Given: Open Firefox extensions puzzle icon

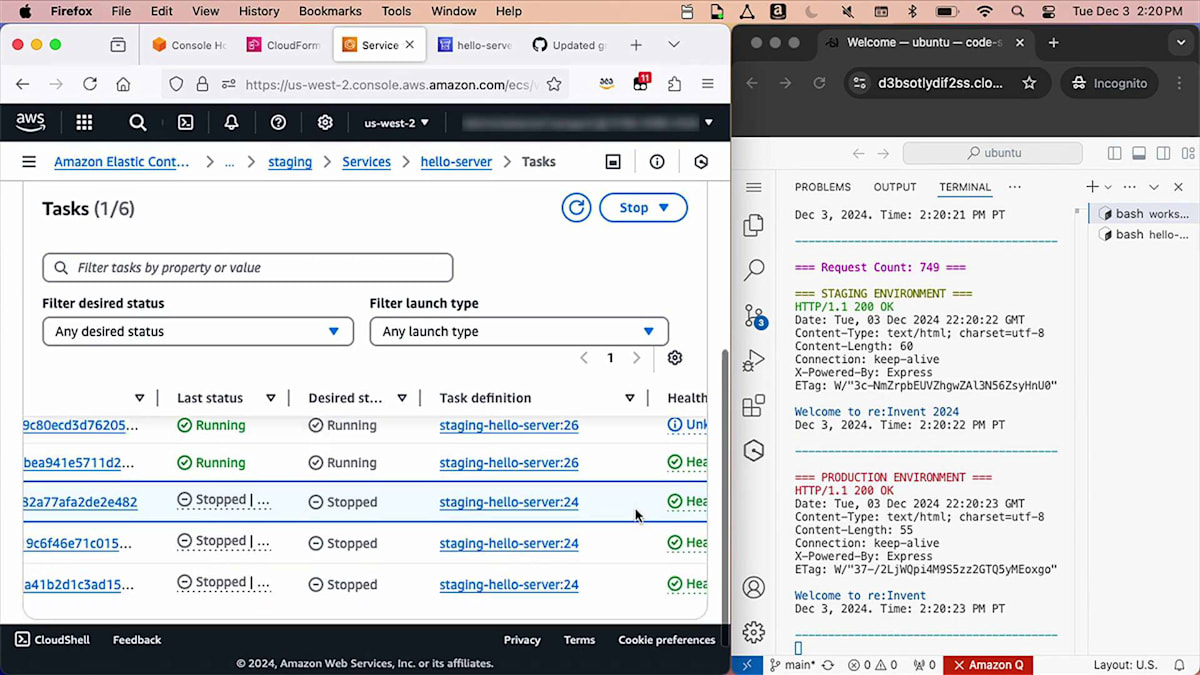Looking at the screenshot, I should point(674,85).
